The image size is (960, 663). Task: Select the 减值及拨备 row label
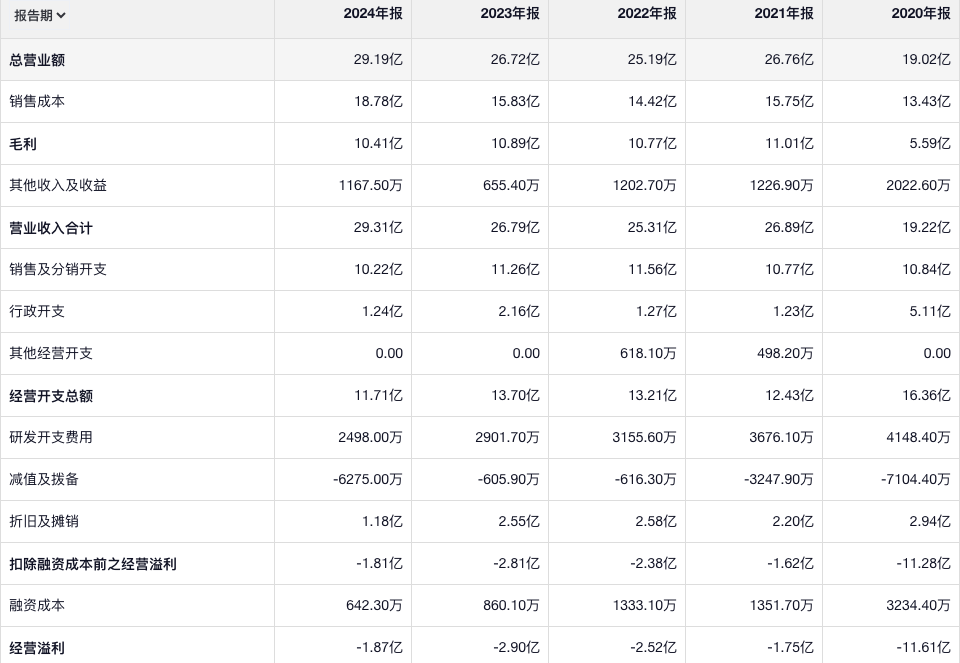click(44, 480)
